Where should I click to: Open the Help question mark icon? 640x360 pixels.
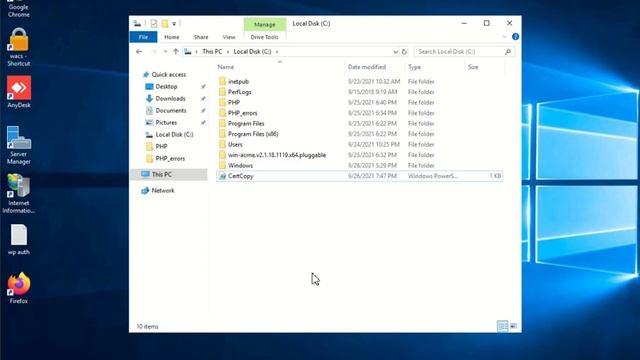point(515,37)
